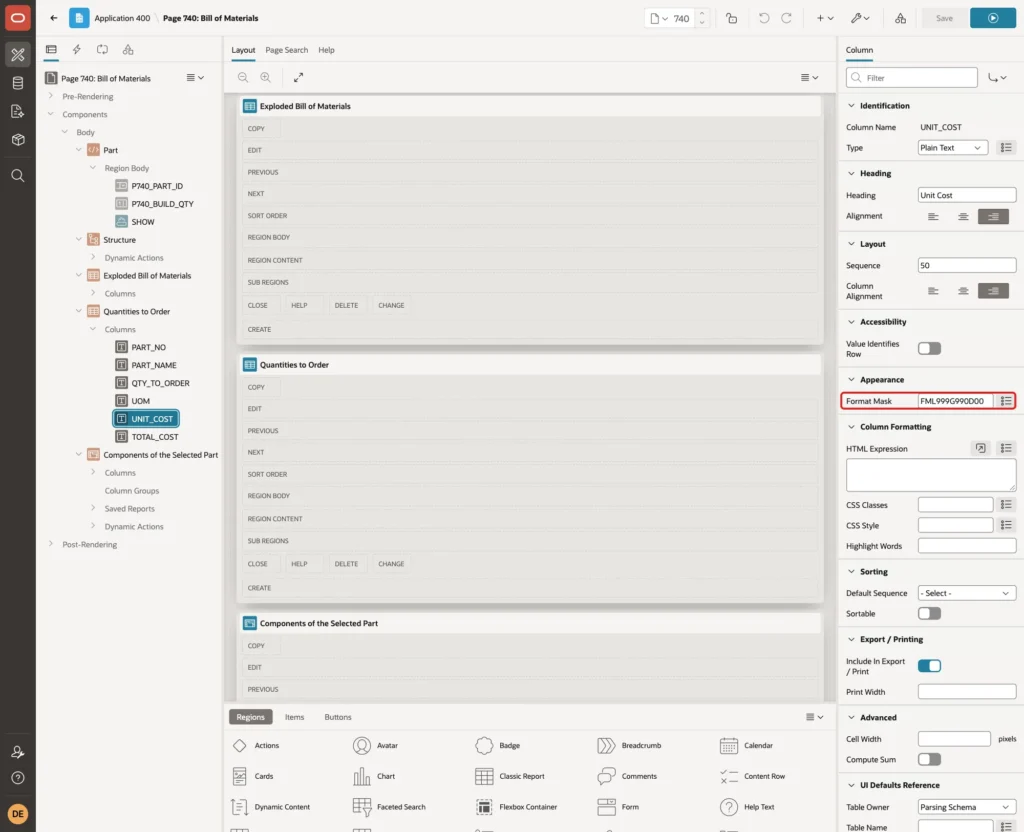
Task: Click the Undo arrow in toolbar
Action: click(x=763, y=18)
